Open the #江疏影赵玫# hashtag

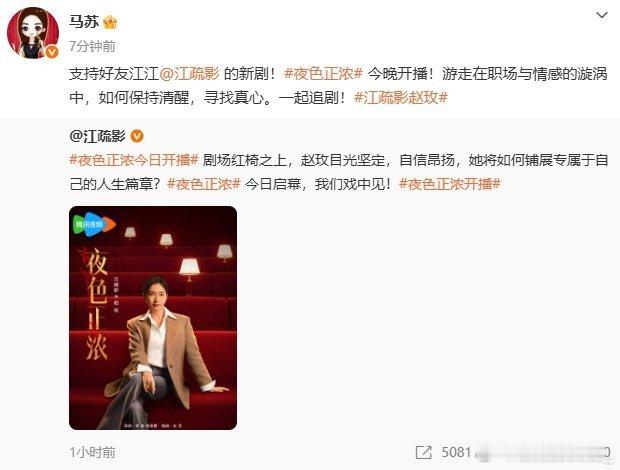pos(401,98)
